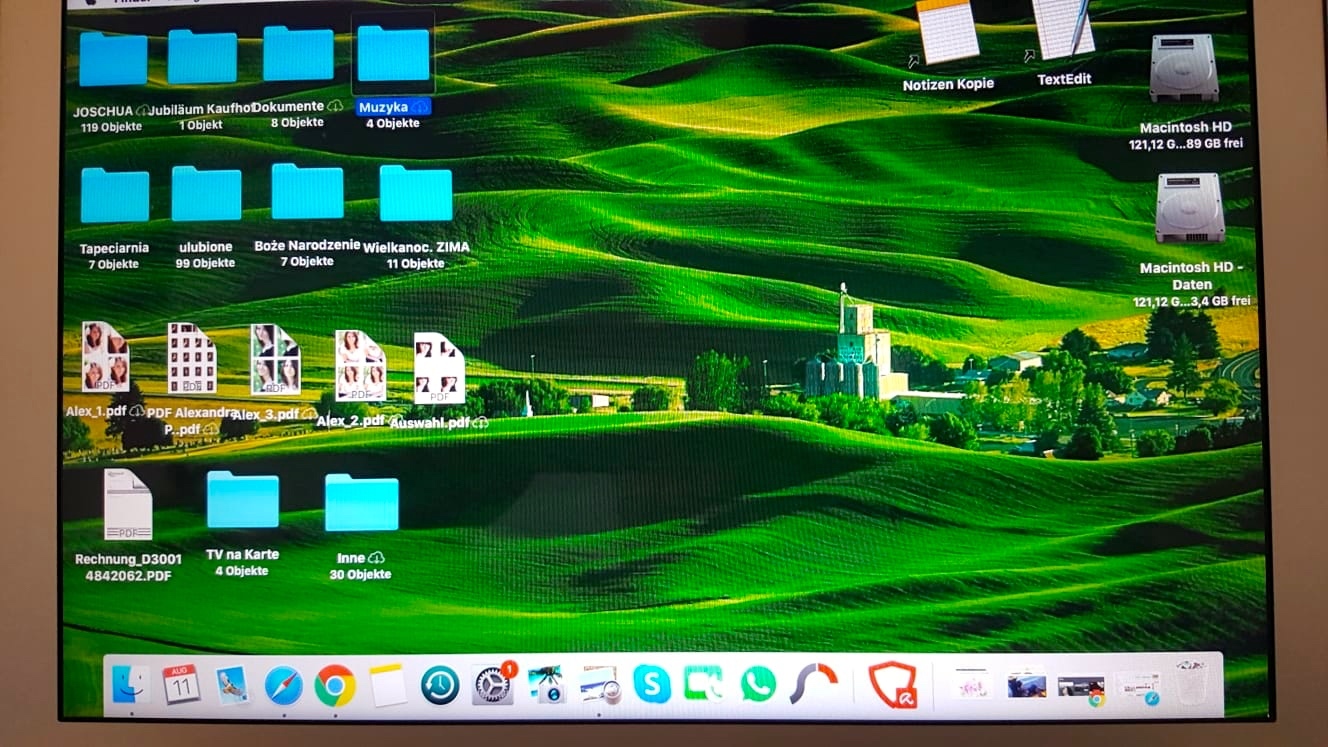The width and height of the screenshot is (1328, 747).
Task: Open the Calendar app in Dock
Action: click(x=181, y=685)
